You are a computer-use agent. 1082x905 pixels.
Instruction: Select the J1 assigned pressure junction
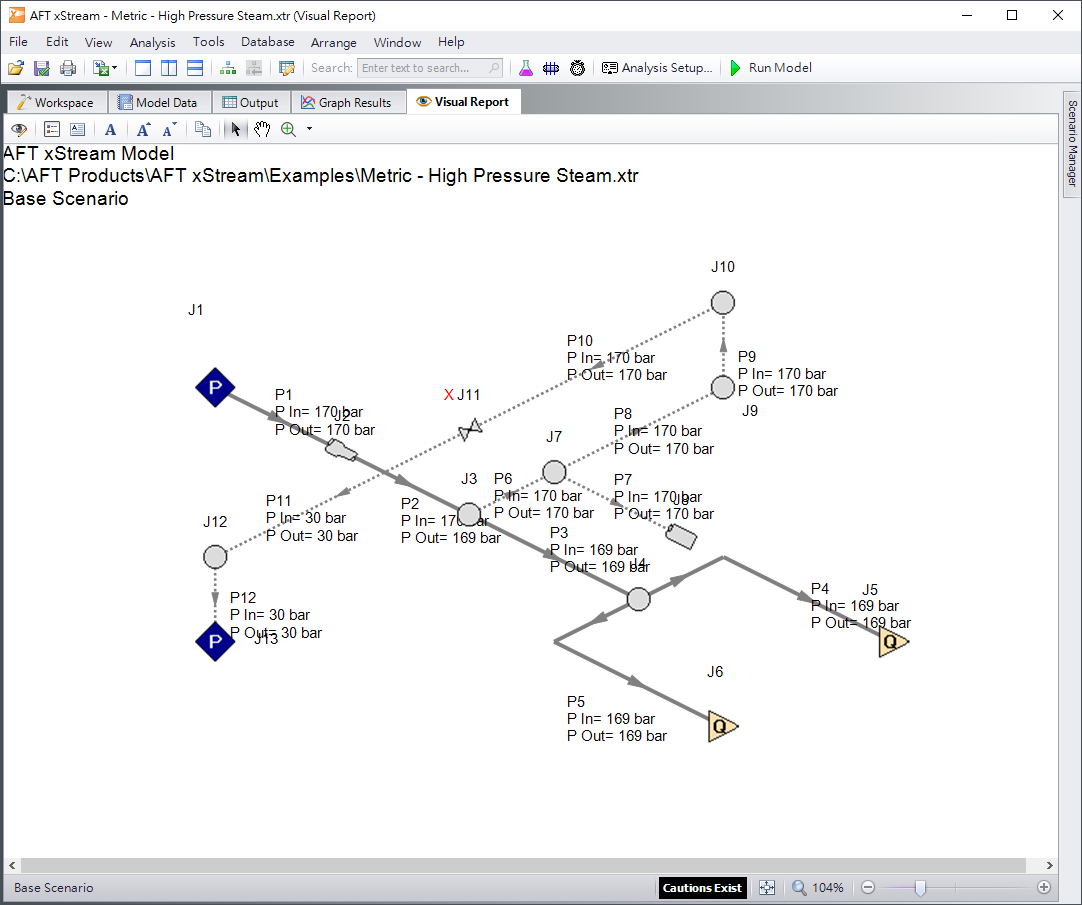coord(215,387)
